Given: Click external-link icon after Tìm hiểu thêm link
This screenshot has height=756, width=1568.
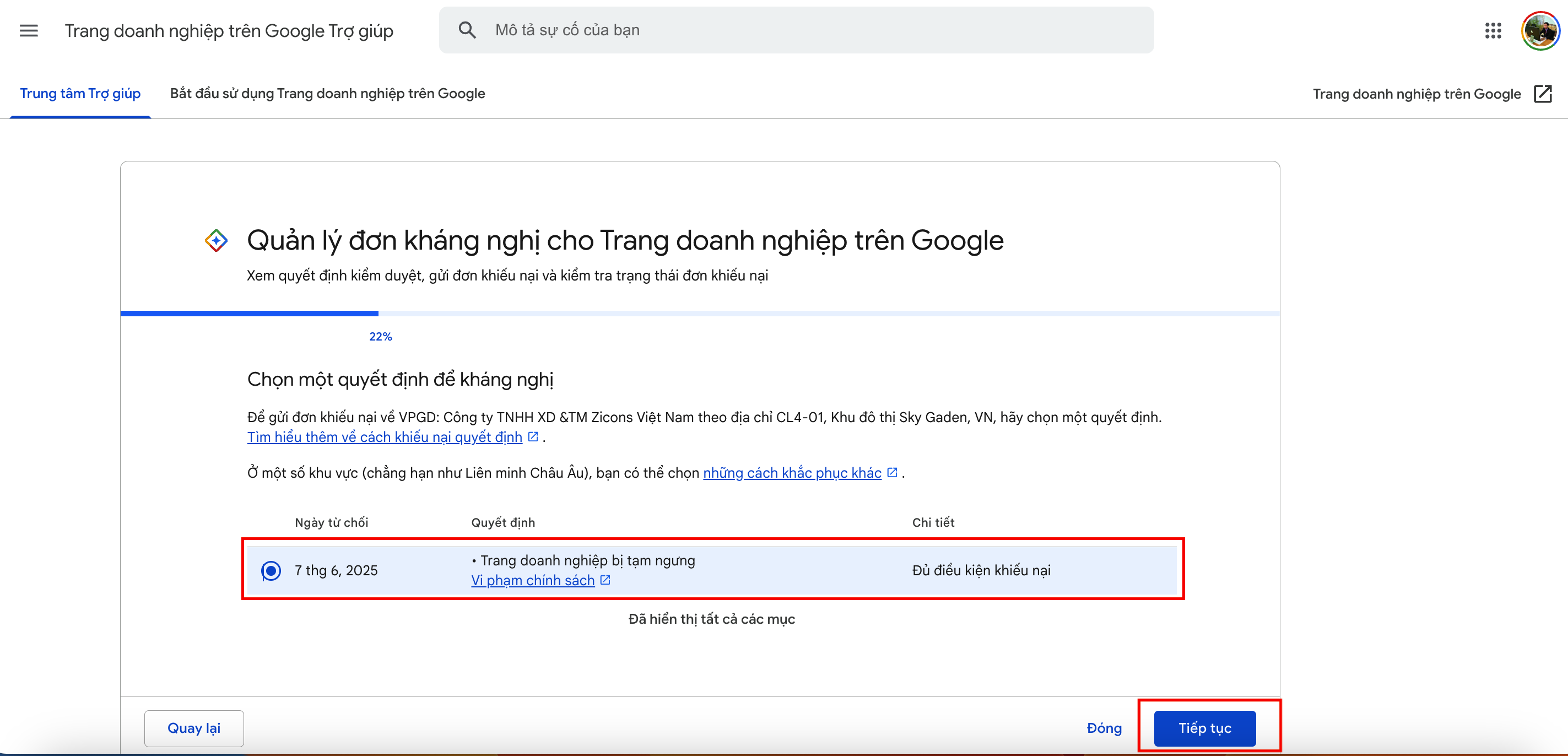Looking at the screenshot, I should 533,436.
